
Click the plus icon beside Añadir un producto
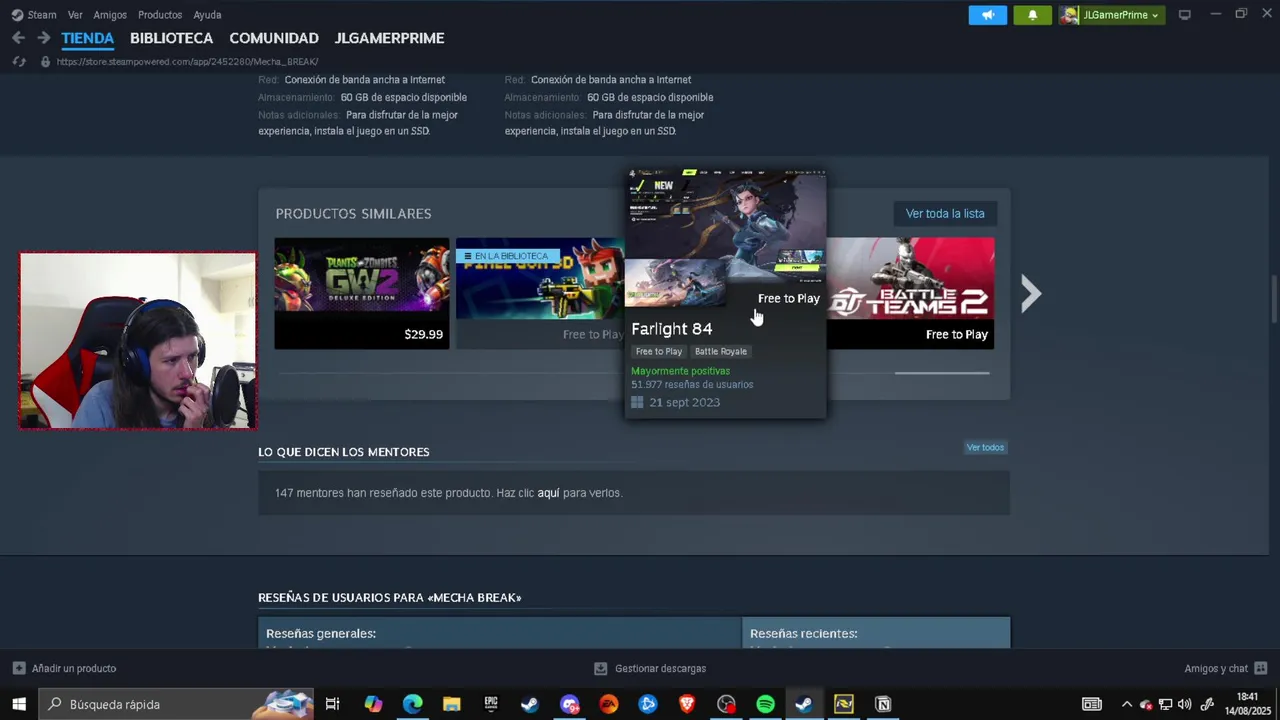pyautogui.click(x=19, y=668)
